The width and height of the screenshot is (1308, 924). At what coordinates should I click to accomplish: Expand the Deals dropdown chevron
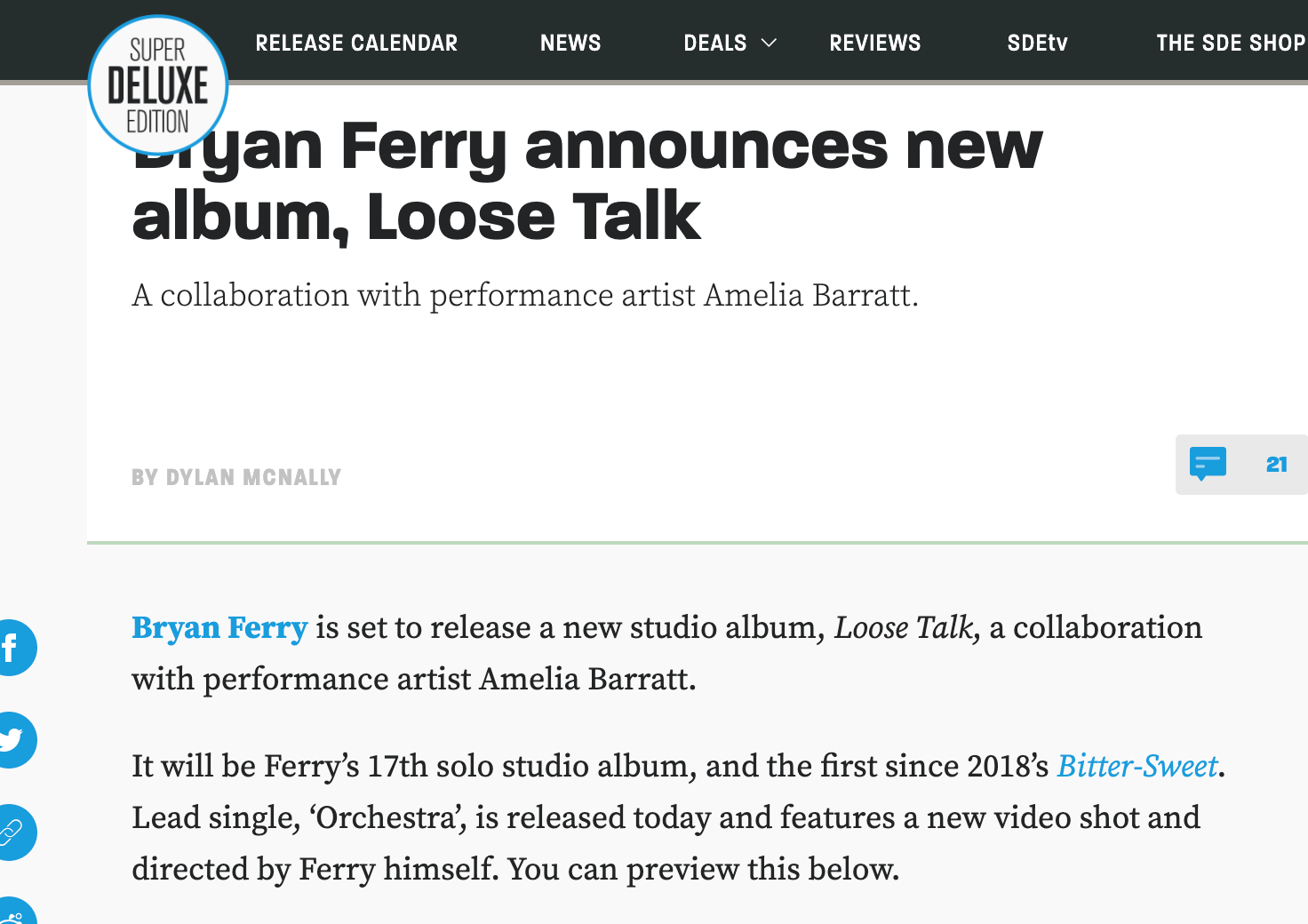pyautogui.click(x=770, y=43)
